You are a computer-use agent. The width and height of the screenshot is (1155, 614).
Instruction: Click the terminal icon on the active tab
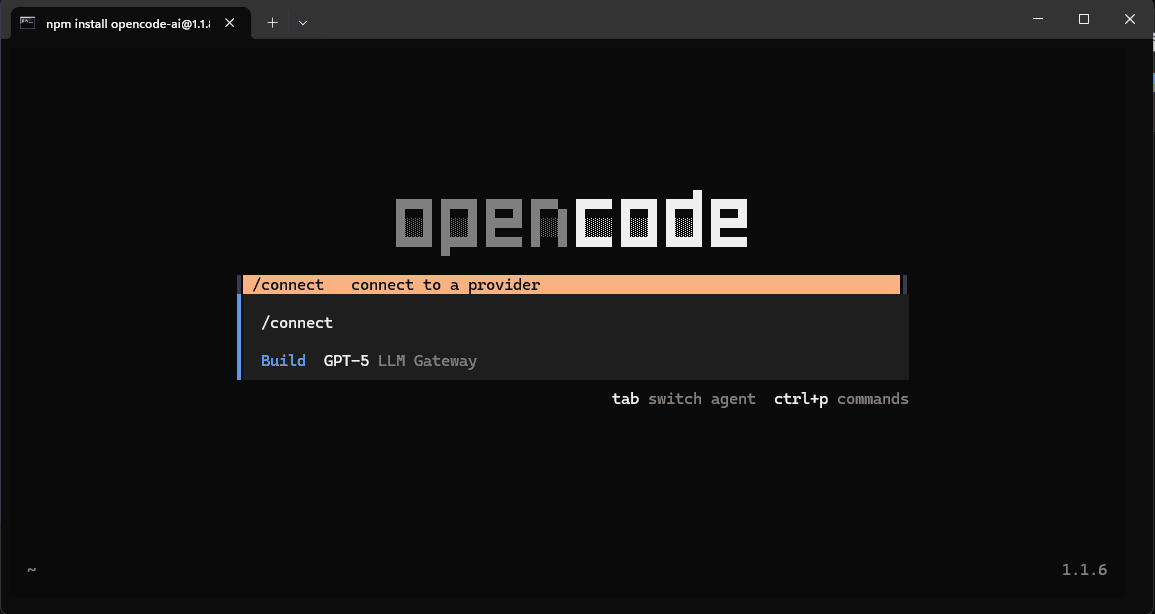[x=26, y=22]
